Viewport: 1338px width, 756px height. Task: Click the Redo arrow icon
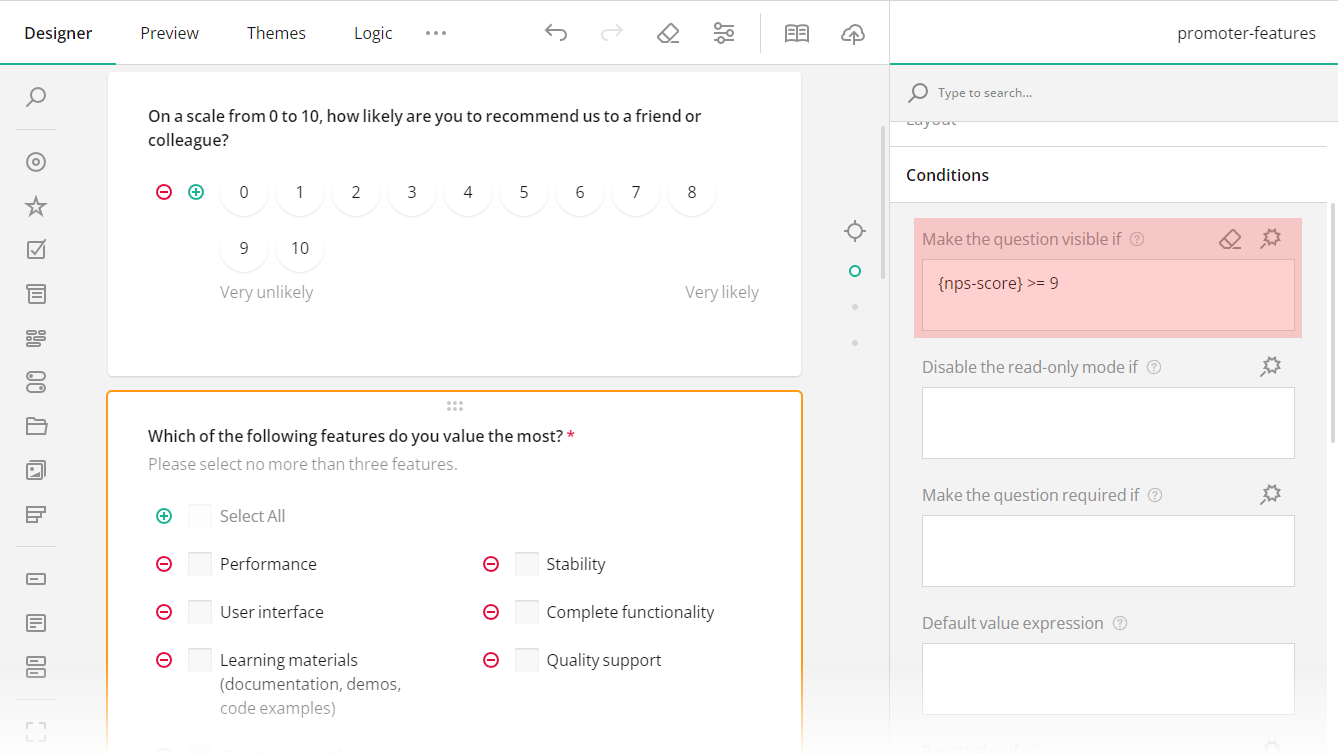point(612,32)
